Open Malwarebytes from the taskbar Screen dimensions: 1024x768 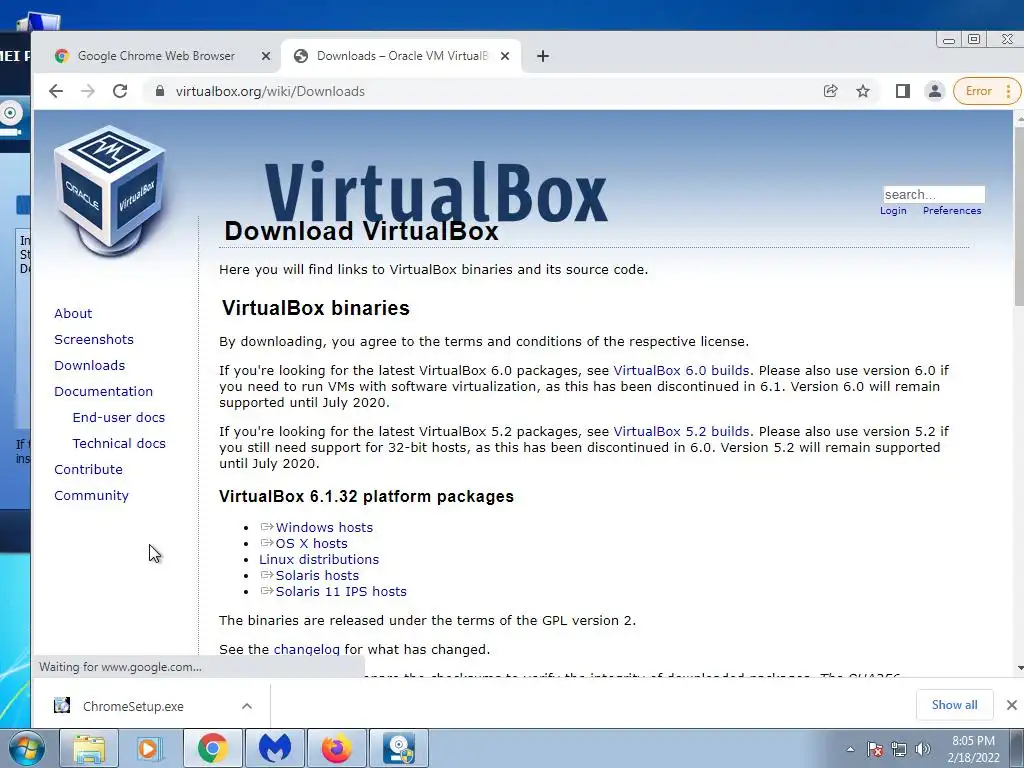click(x=275, y=748)
